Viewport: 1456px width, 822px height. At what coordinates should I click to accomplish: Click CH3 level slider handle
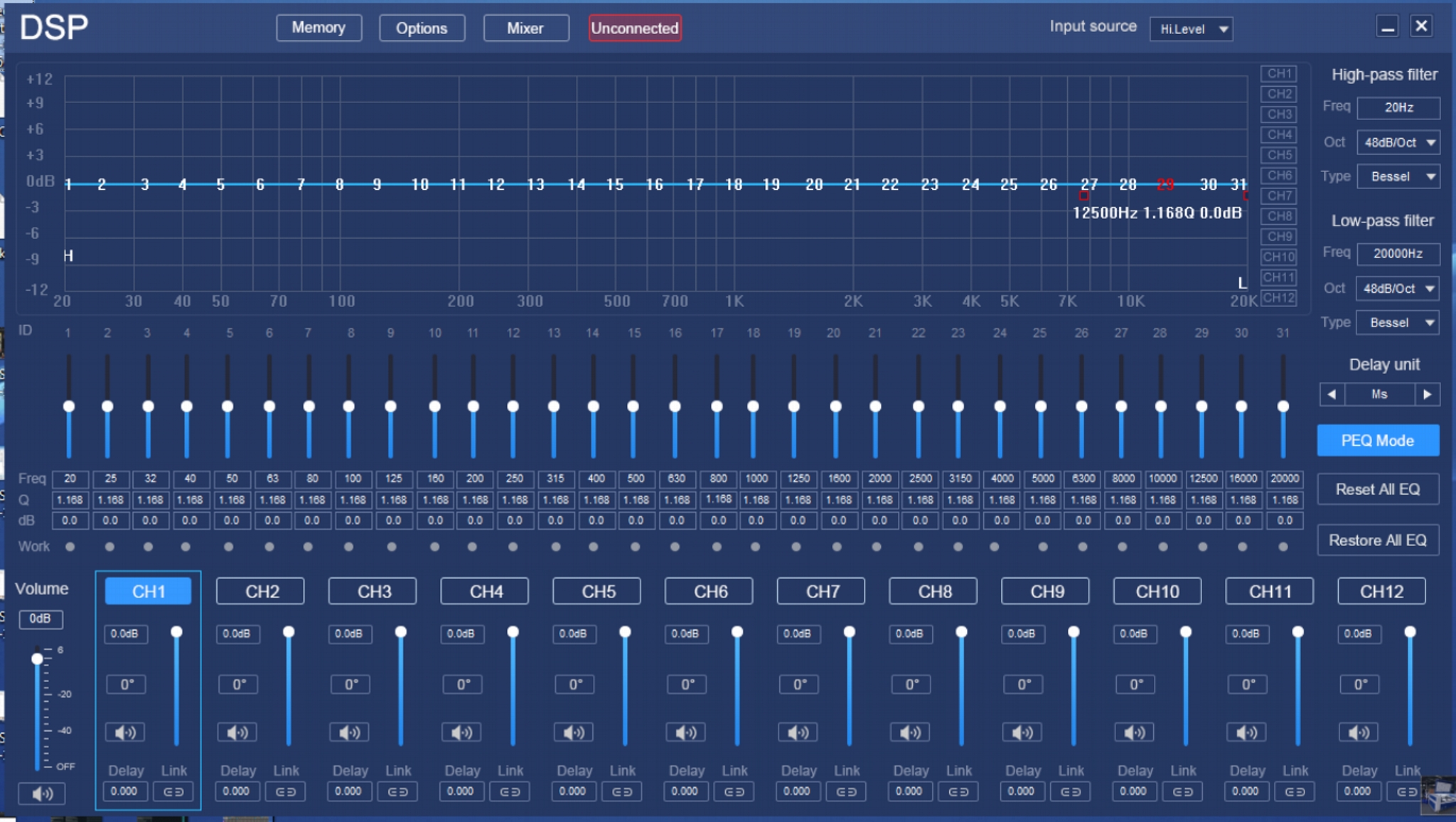pos(401,631)
